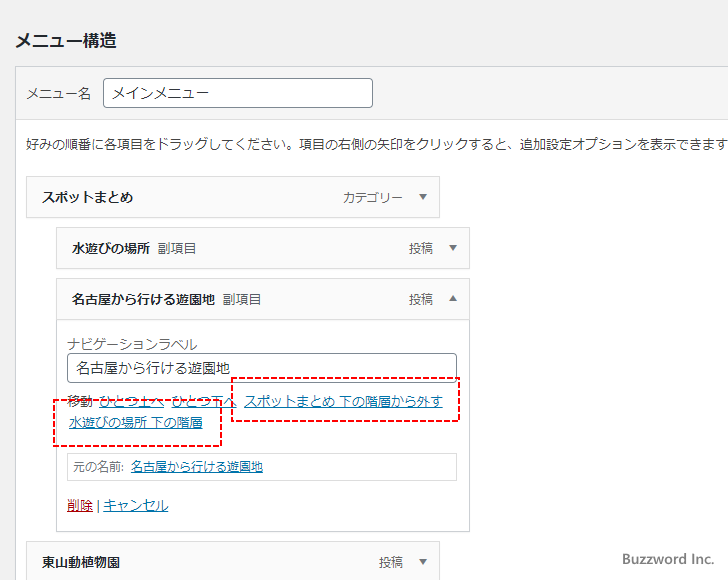The width and height of the screenshot is (728, 580).
Task: Click the 削除 link
Action: click(x=80, y=505)
